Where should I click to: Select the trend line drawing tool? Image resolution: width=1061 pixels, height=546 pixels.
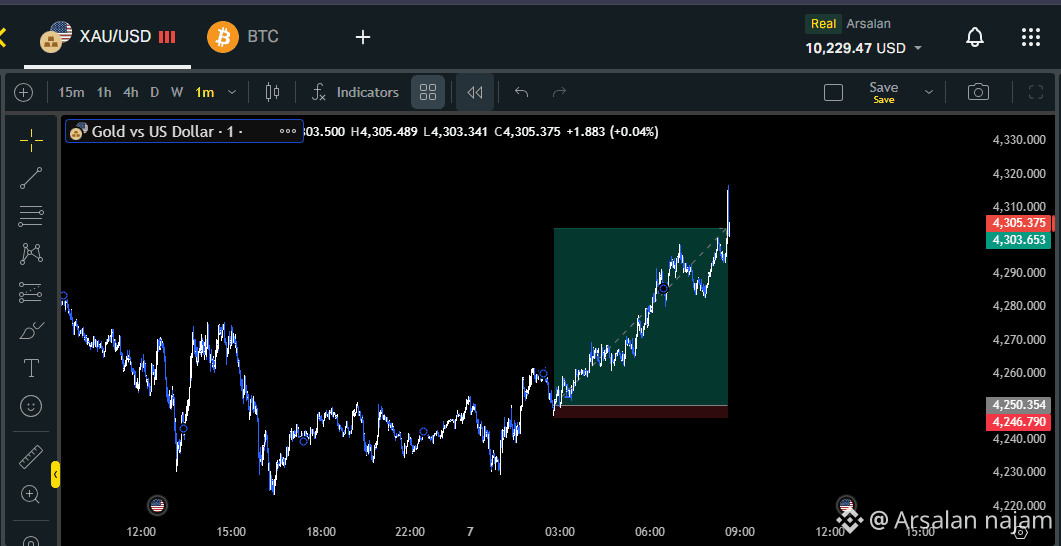coord(31,179)
